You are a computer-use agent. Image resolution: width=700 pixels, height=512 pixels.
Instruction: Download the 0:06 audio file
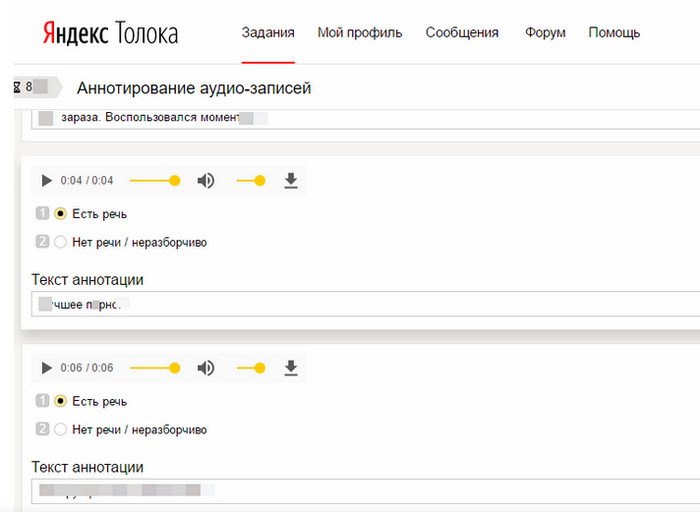291,368
